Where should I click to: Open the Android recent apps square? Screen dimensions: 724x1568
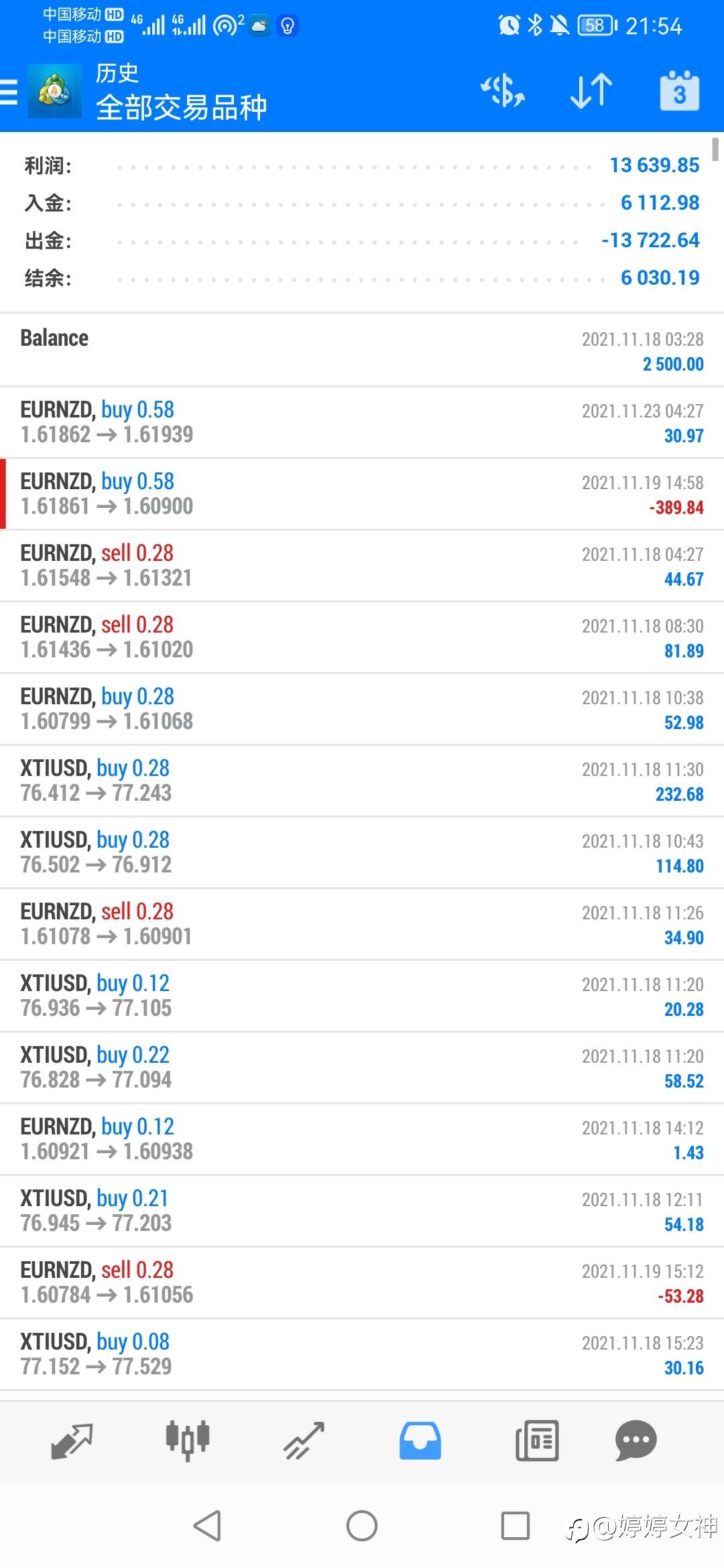click(516, 1526)
